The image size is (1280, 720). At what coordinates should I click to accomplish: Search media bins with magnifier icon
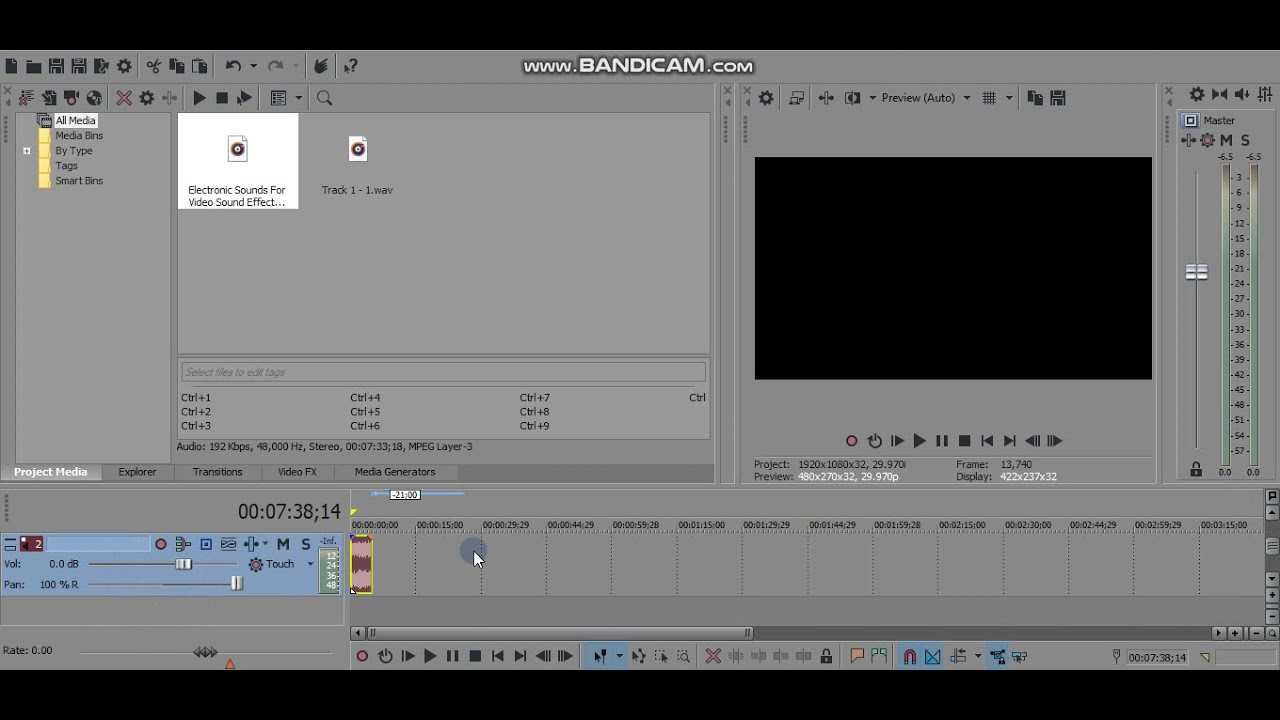point(324,98)
